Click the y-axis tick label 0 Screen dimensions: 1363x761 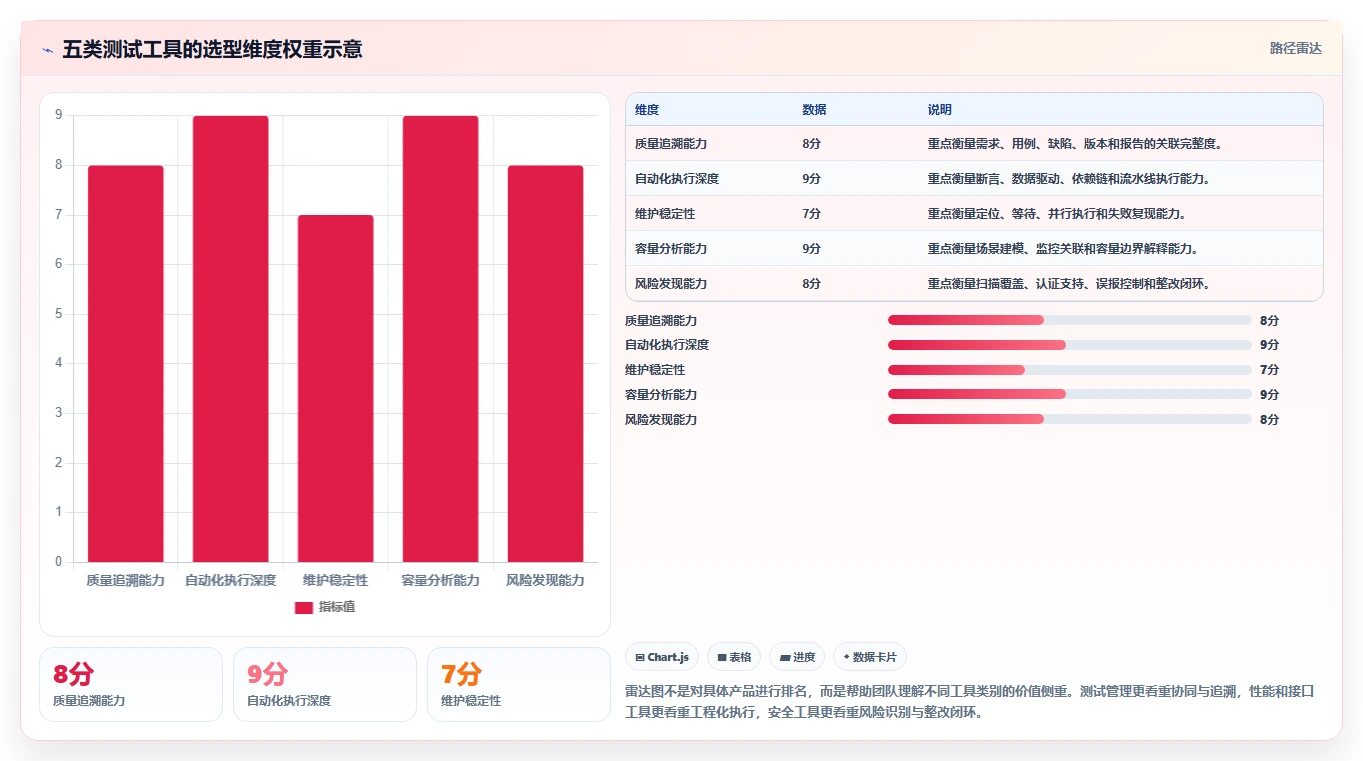point(59,562)
